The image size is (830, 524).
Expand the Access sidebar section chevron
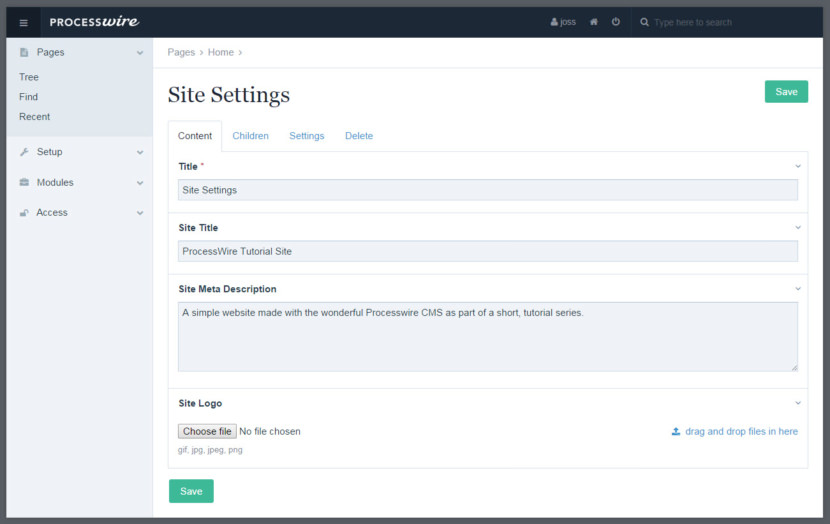click(x=140, y=213)
